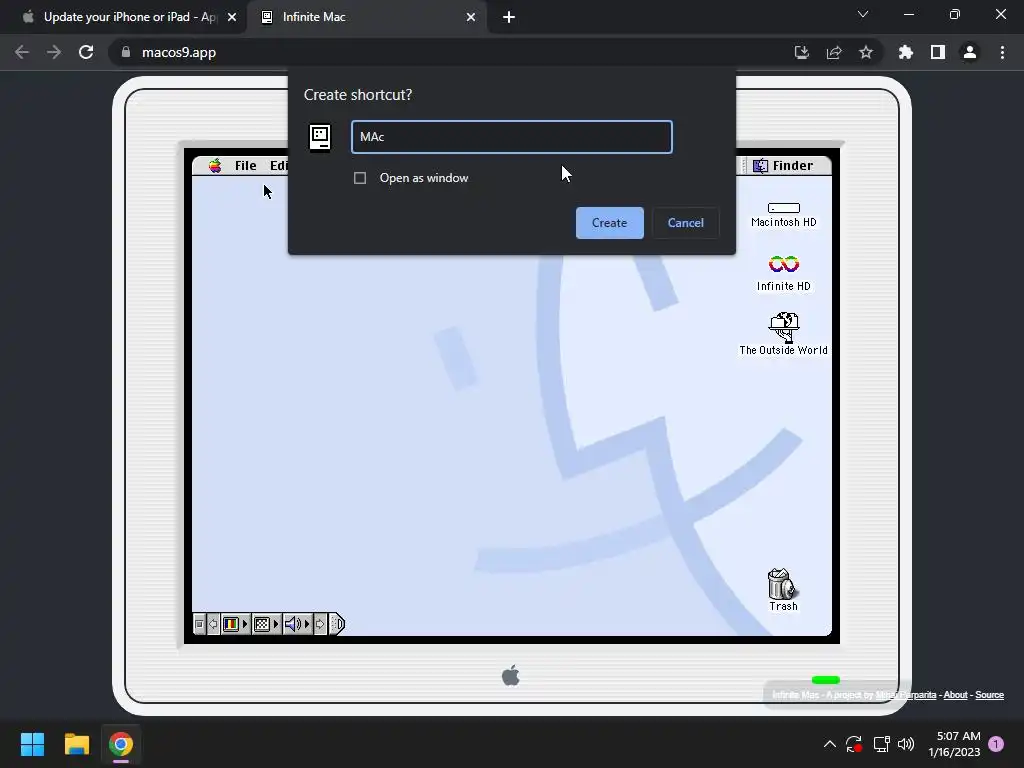Click the shortcut name input field
1024x768 pixels.
pos(512,137)
